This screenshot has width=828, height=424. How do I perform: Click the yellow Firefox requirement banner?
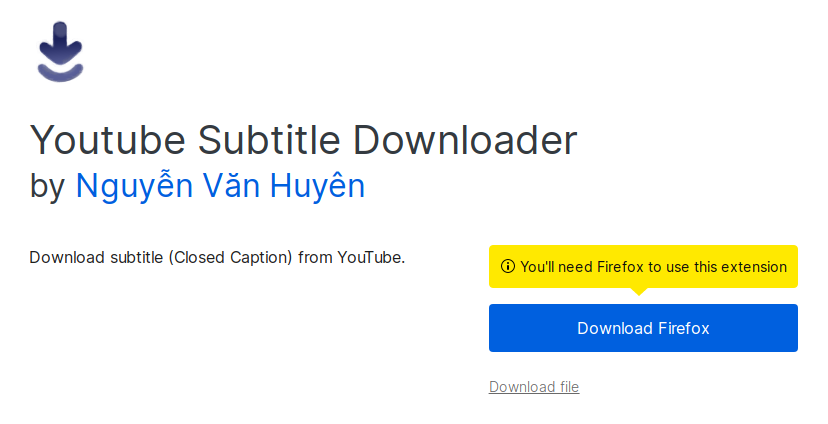[643, 267]
